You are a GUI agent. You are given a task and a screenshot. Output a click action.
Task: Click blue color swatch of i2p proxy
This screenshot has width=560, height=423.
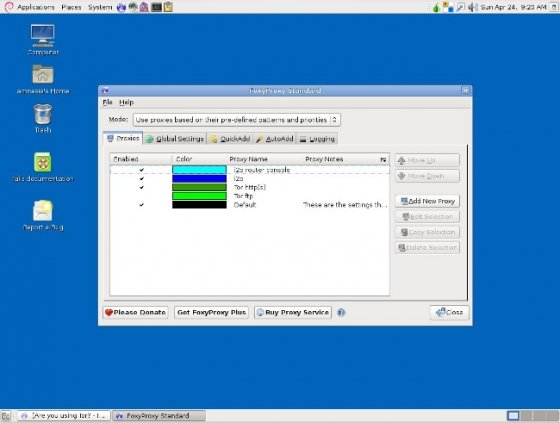(x=199, y=178)
